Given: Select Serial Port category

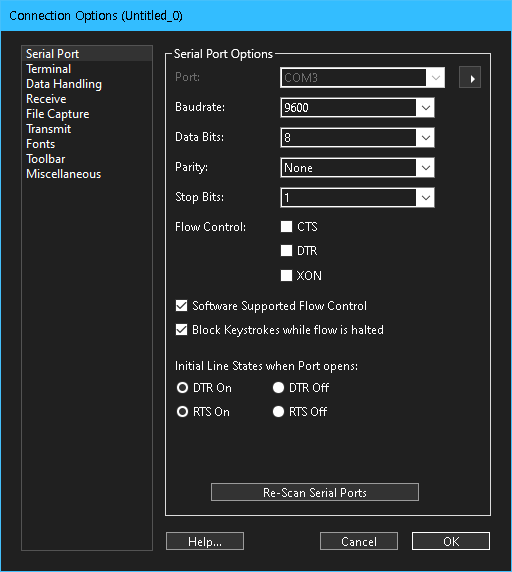Looking at the screenshot, I should [87, 54].
